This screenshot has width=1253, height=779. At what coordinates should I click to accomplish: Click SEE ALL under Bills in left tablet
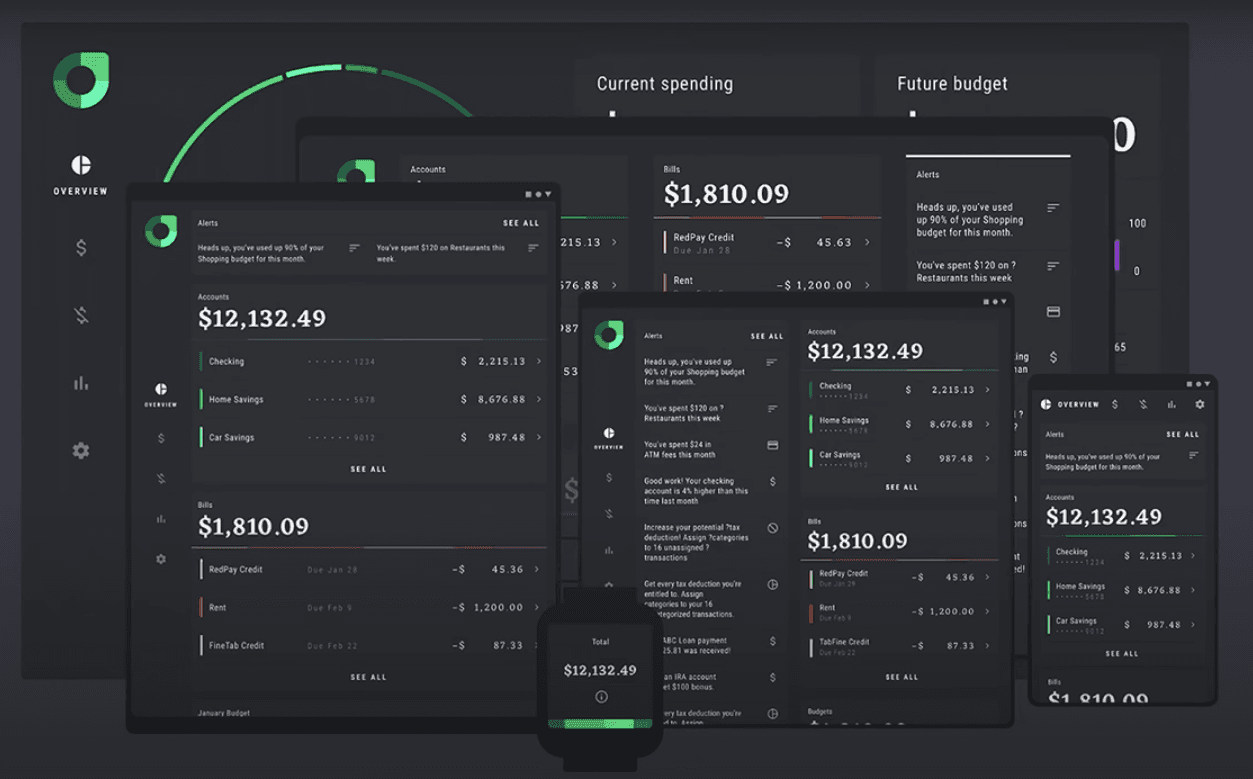tap(368, 677)
